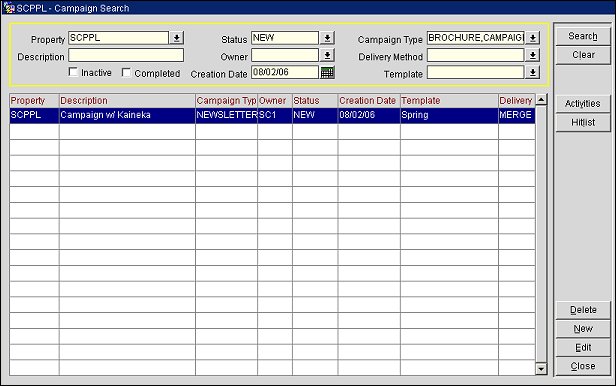The width and height of the screenshot is (616, 386).
Task: Create a New campaign
Action: 583,329
